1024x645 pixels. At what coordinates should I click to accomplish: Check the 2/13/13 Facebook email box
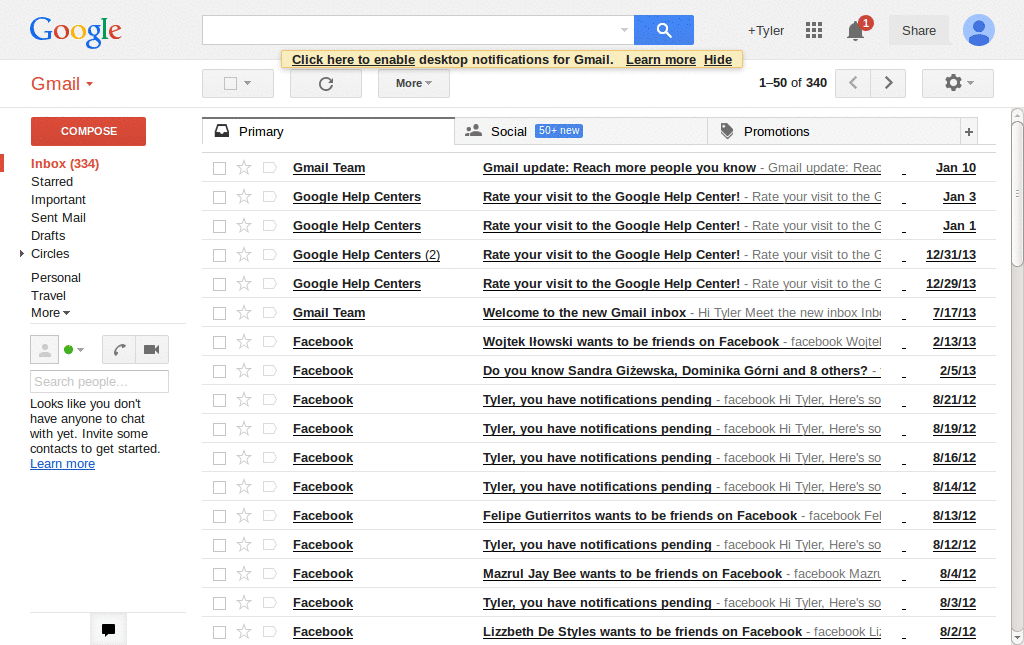[x=219, y=342]
